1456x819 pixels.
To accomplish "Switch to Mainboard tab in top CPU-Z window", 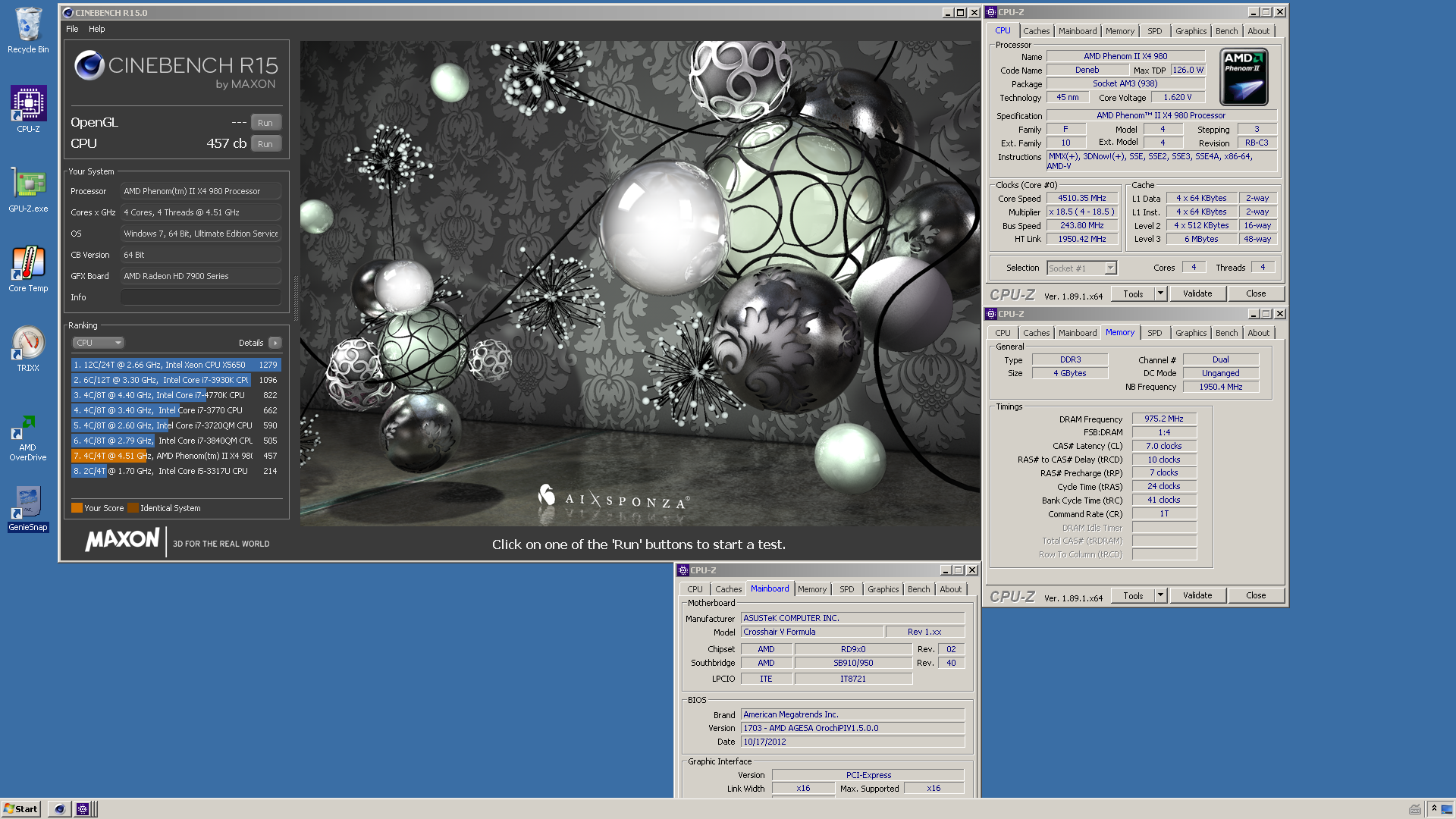I will tap(1078, 31).
